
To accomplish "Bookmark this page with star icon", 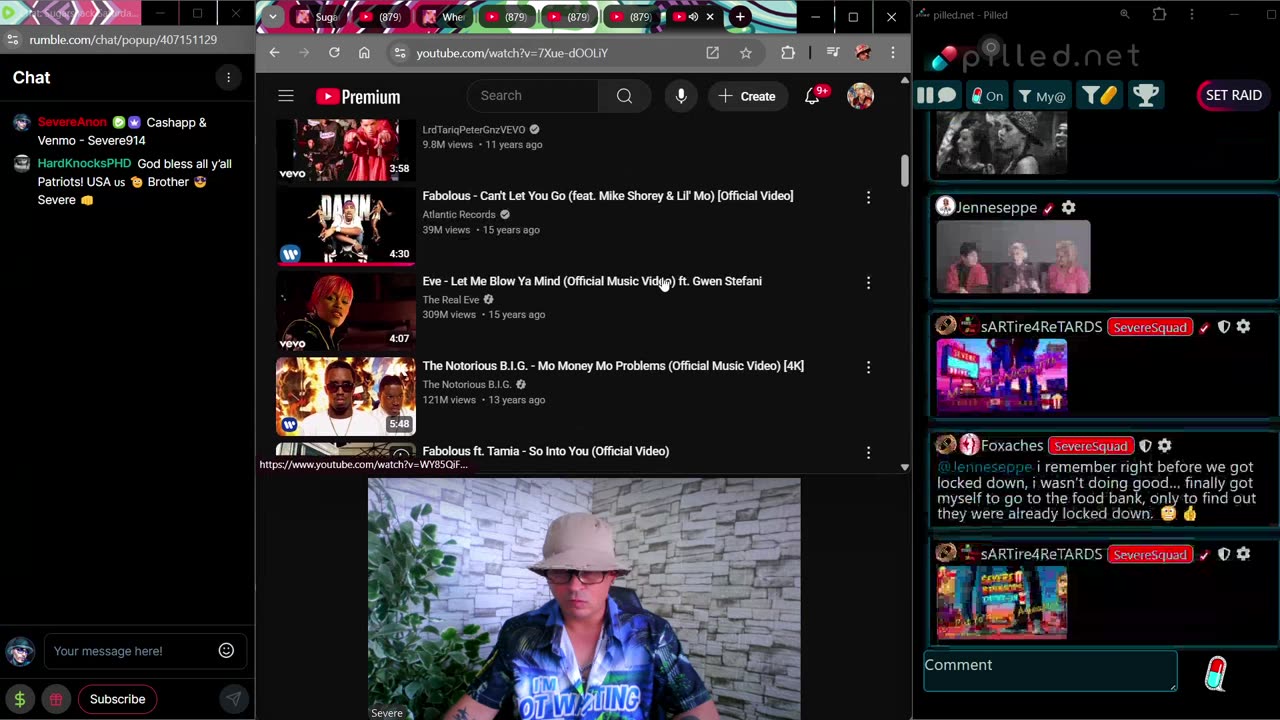I will (x=746, y=53).
